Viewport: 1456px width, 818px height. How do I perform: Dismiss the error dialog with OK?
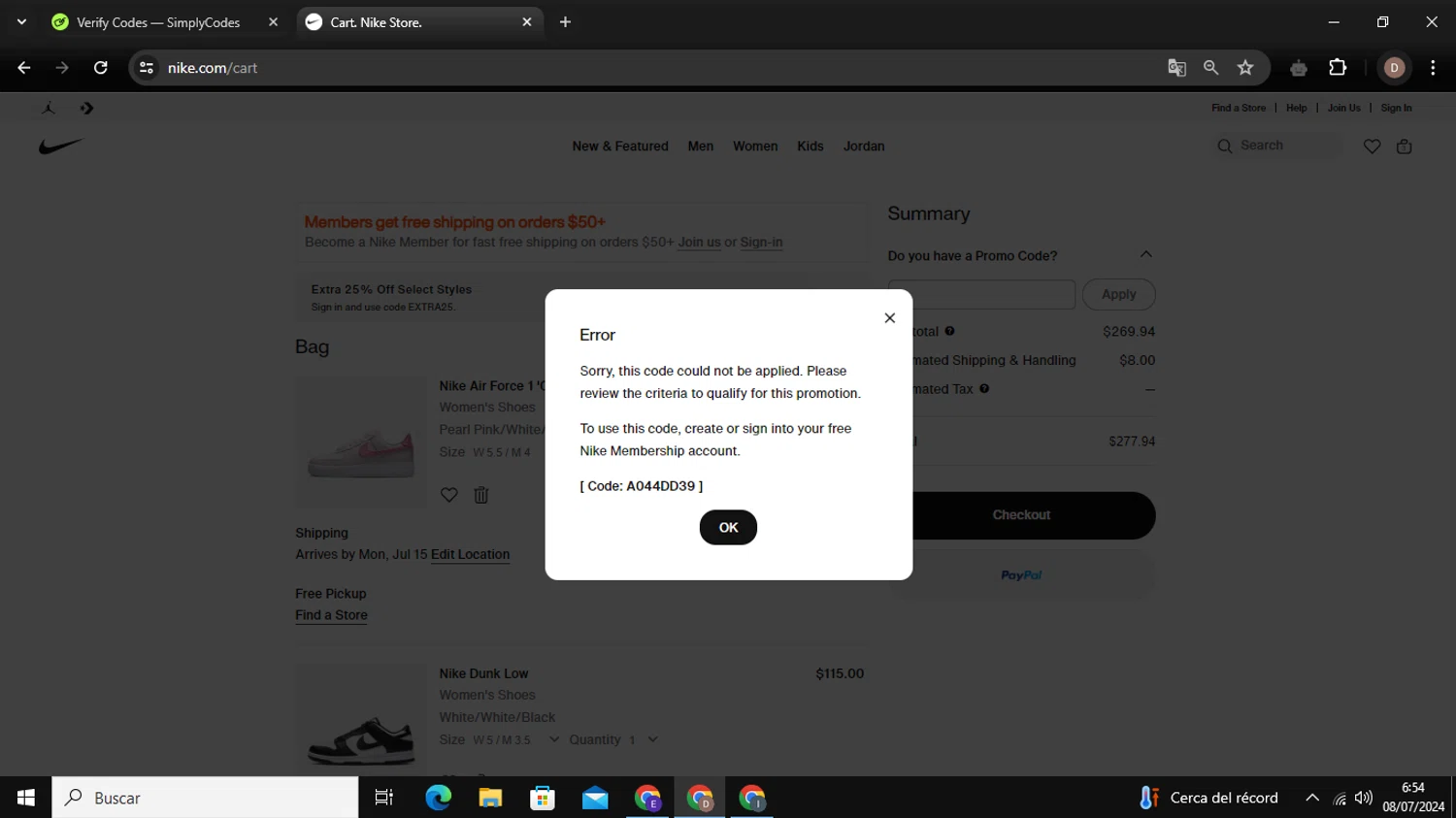click(728, 527)
